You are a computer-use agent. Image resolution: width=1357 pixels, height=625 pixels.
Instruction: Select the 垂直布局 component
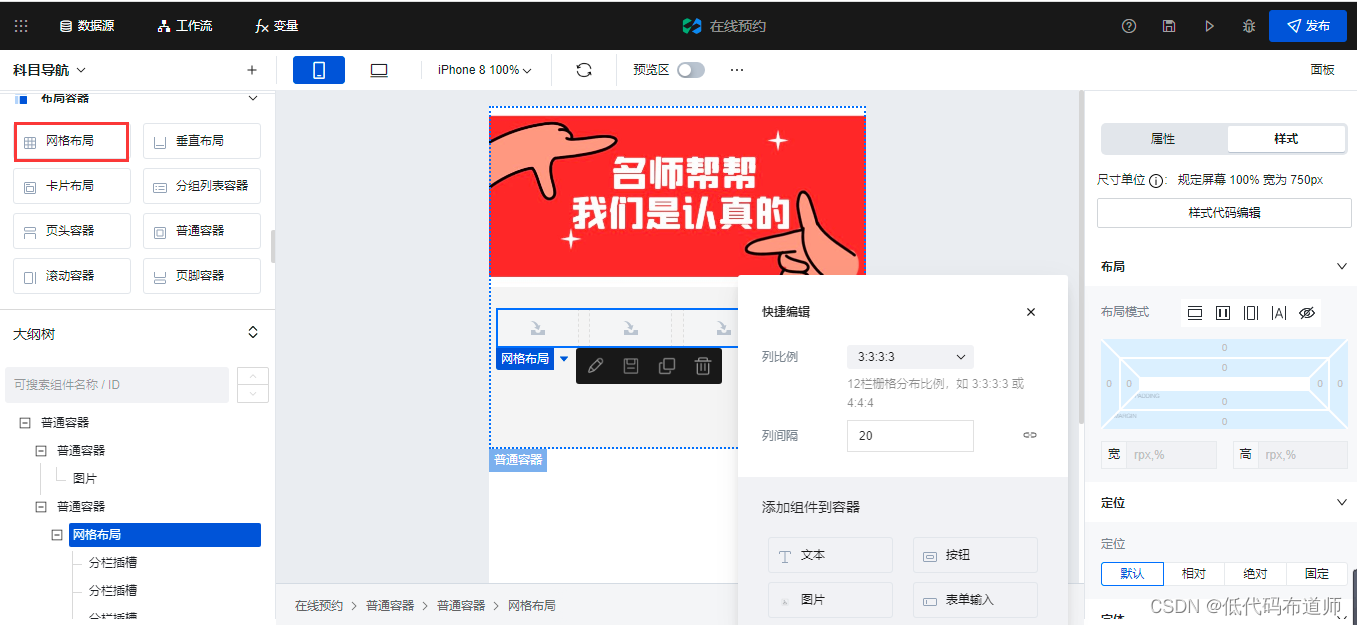(202, 141)
